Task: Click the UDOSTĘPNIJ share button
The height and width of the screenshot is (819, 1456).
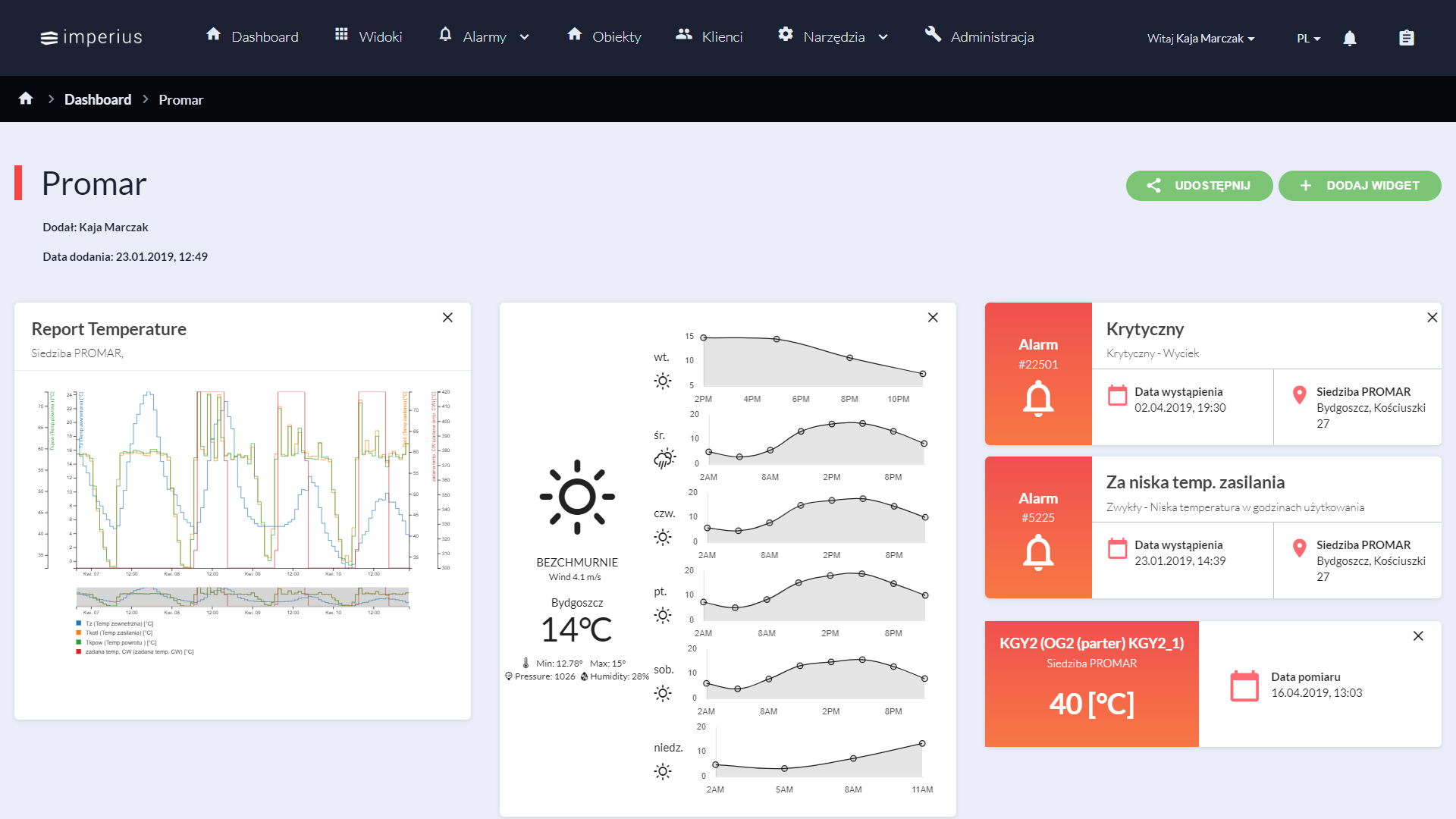Action: [x=1199, y=186]
